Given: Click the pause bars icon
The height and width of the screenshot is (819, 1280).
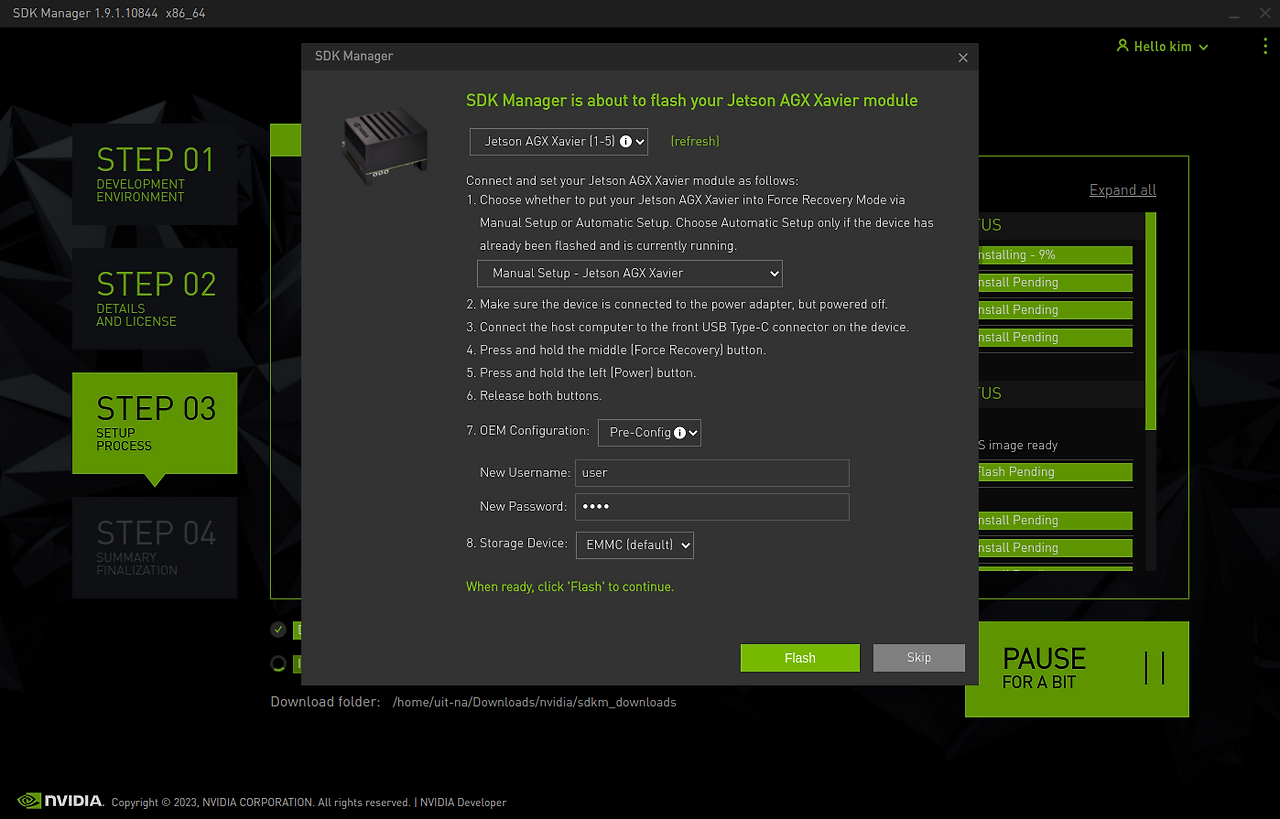Looking at the screenshot, I should click(x=1155, y=668).
